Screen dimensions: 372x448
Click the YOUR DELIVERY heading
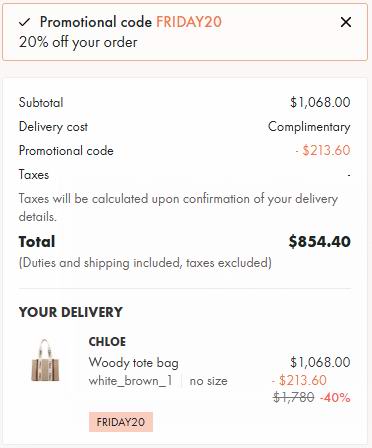point(71,312)
